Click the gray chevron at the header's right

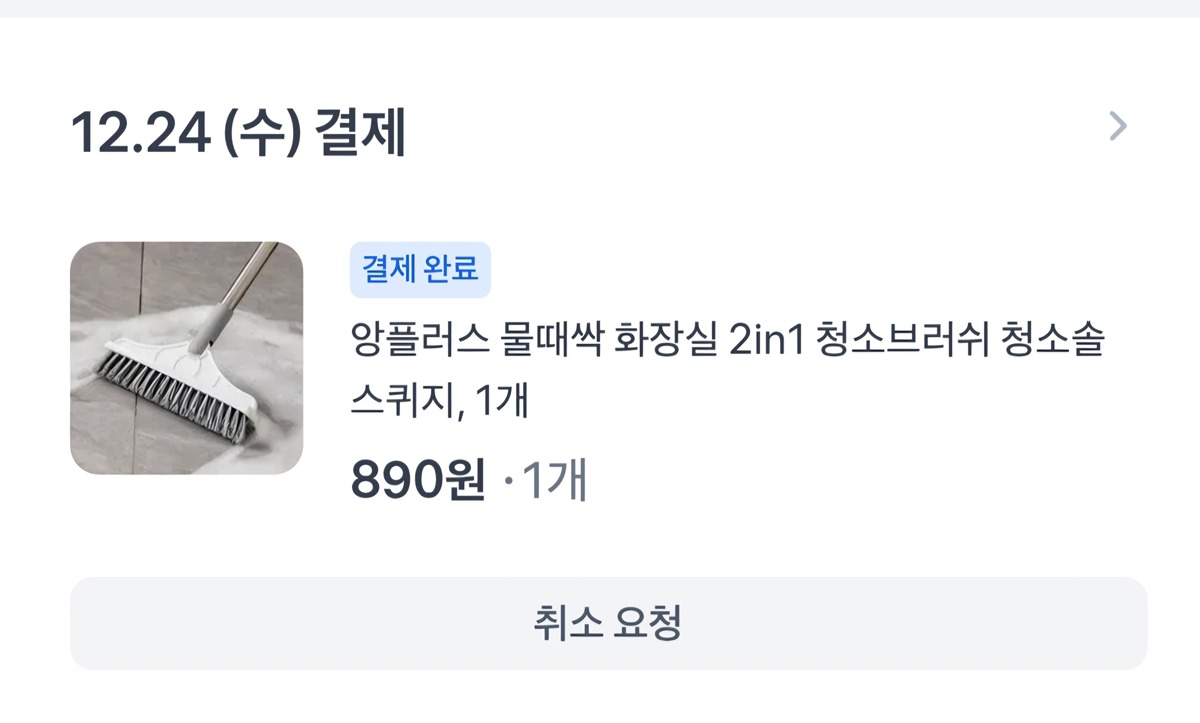pos(1118,127)
